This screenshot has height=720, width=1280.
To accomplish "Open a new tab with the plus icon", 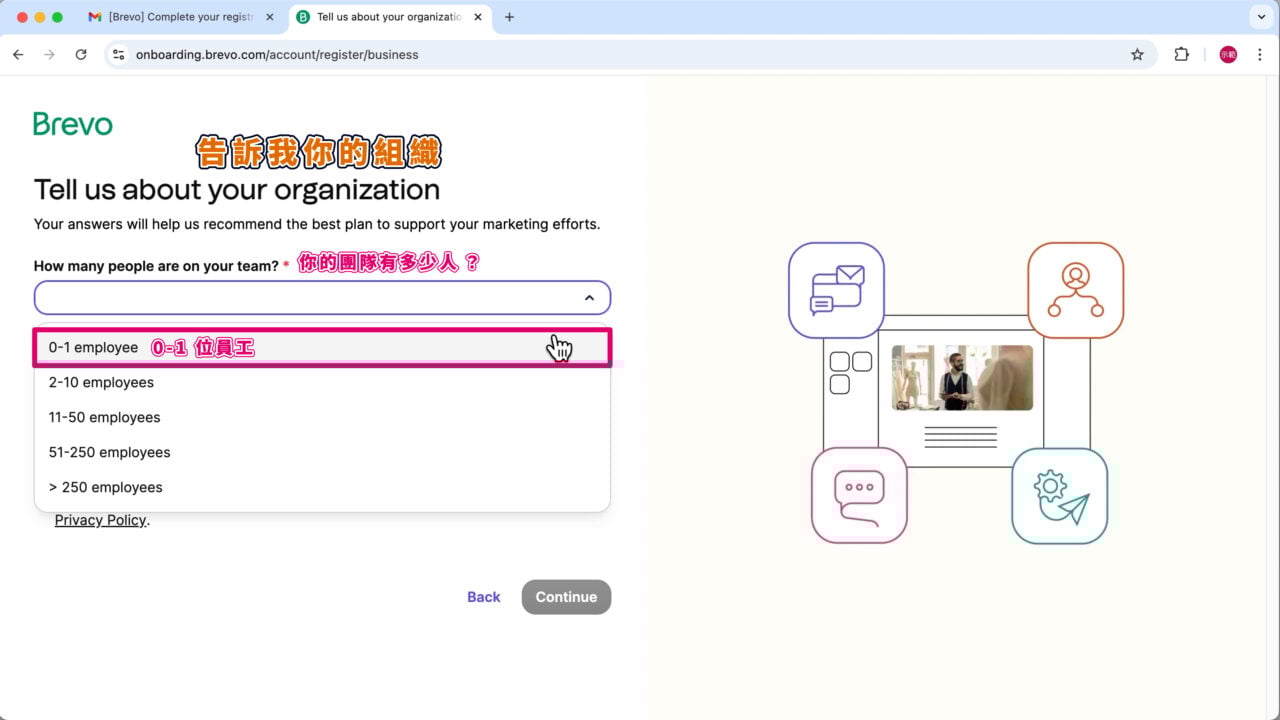I will (x=509, y=17).
